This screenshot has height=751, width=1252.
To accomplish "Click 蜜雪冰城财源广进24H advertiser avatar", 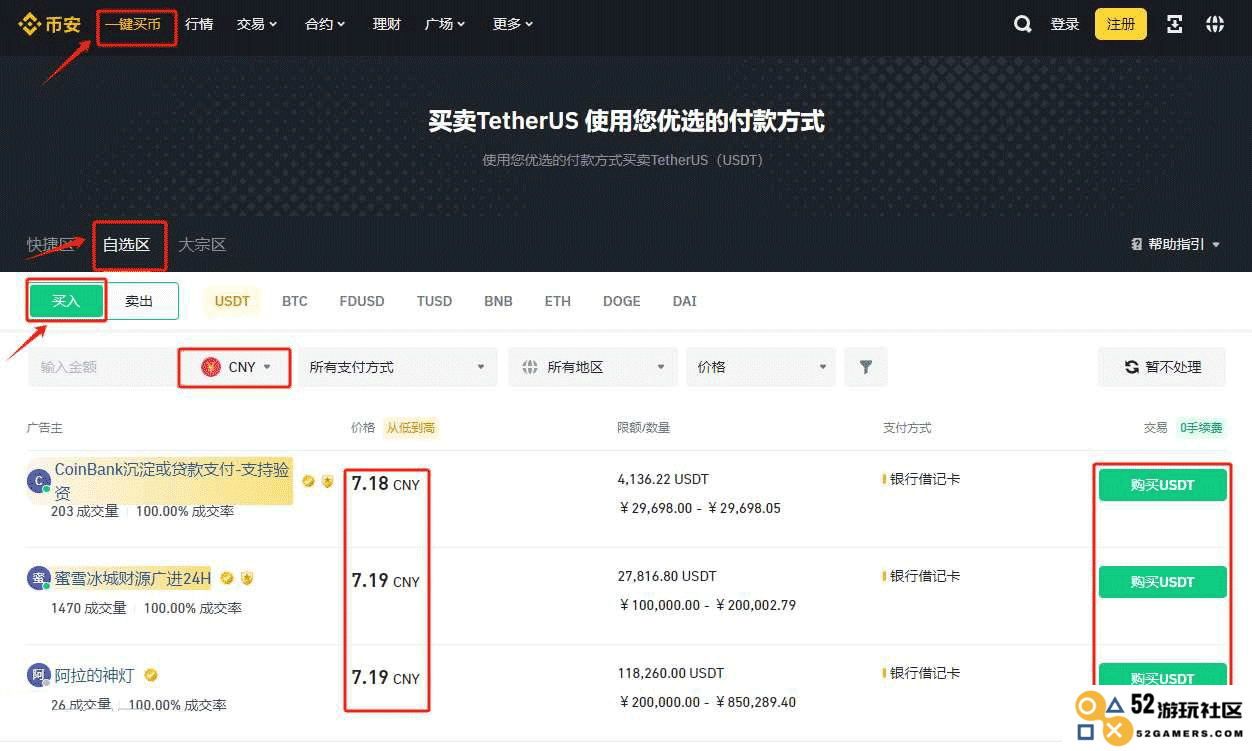I will 39,578.
